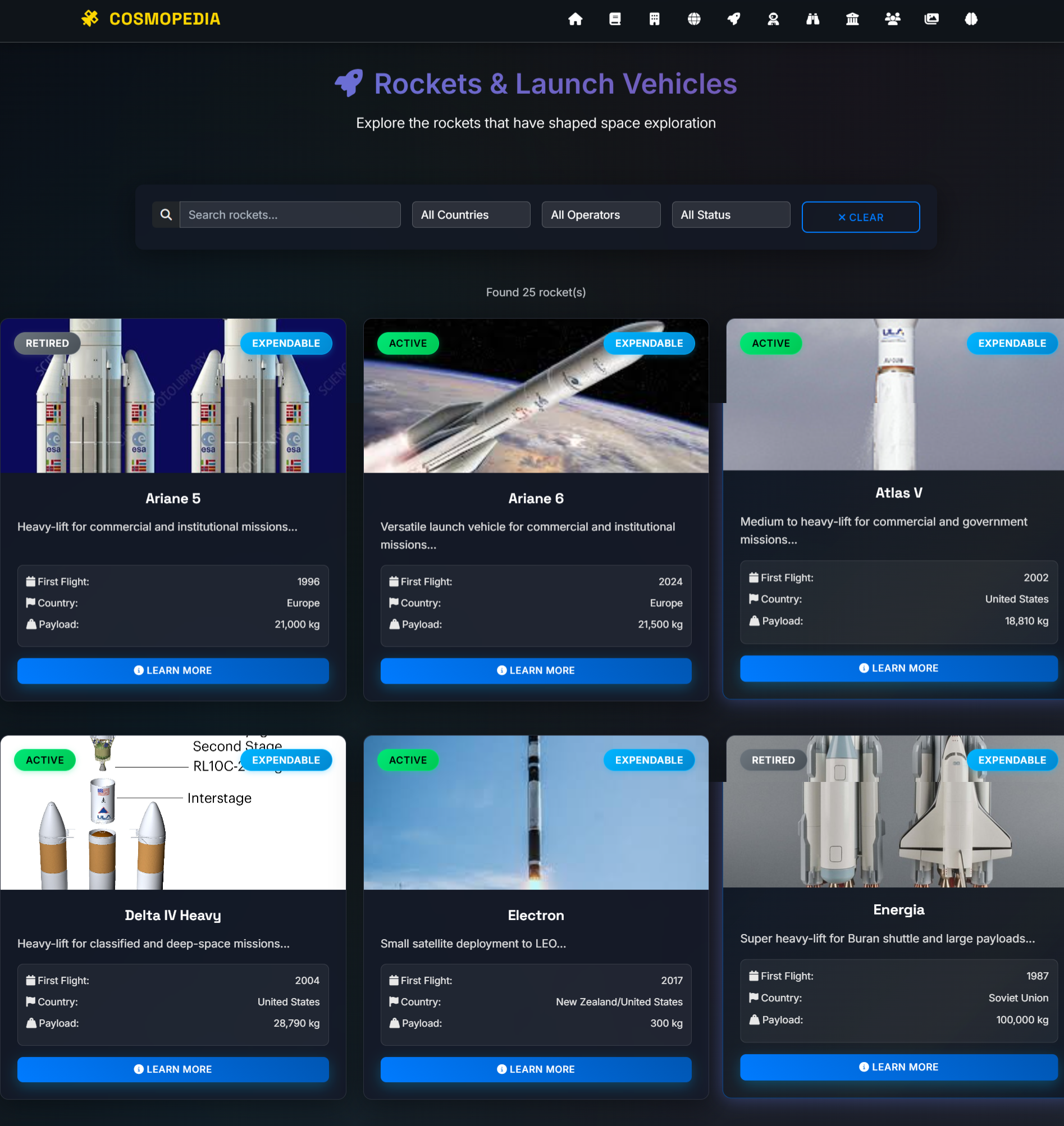Viewport: 1064px width, 1126px height.
Task: Learn more about Delta IV Heavy
Action: [x=173, y=1069]
